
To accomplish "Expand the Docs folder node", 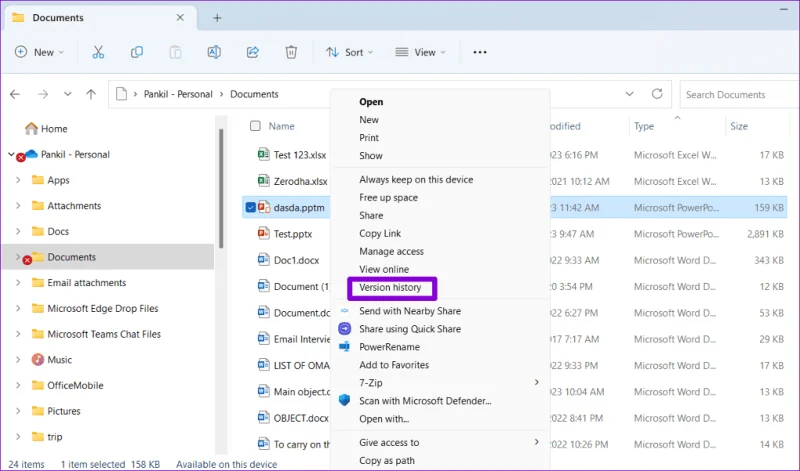I will 18,231.
